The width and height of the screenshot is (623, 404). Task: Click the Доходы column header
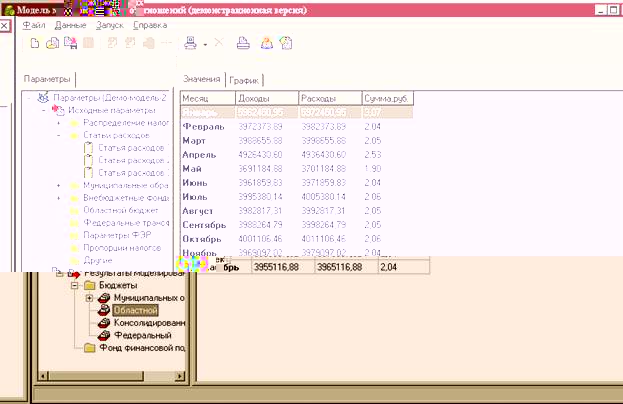coord(266,99)
